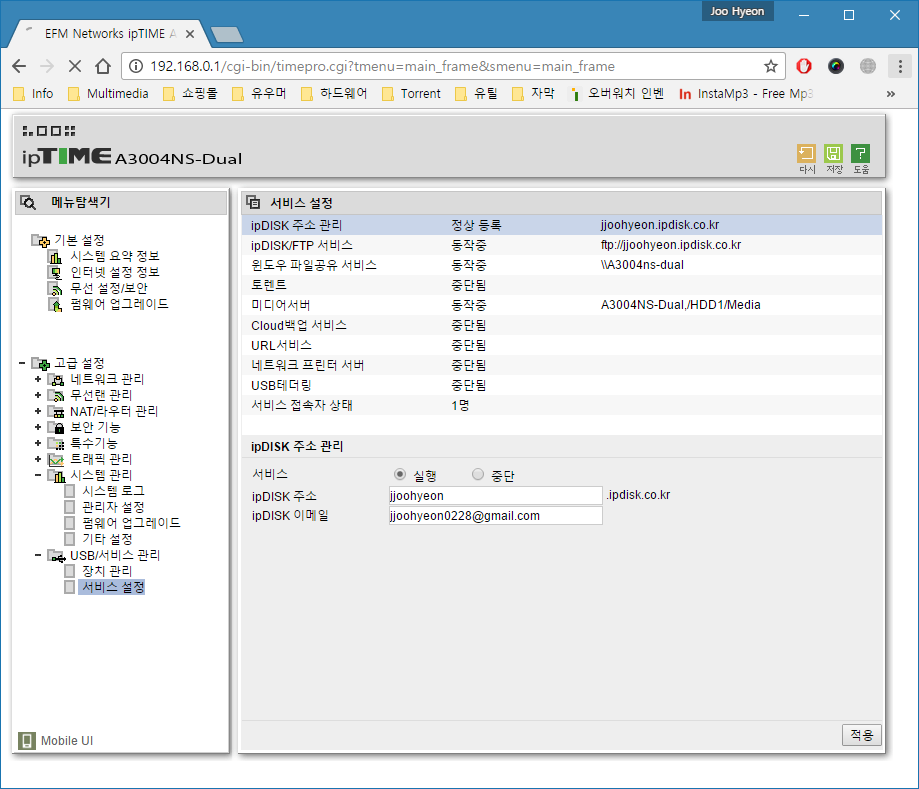Select the Cloud백업 서비스 row
This screenshot has height=789, width=919.
click(x=561, y=325)
